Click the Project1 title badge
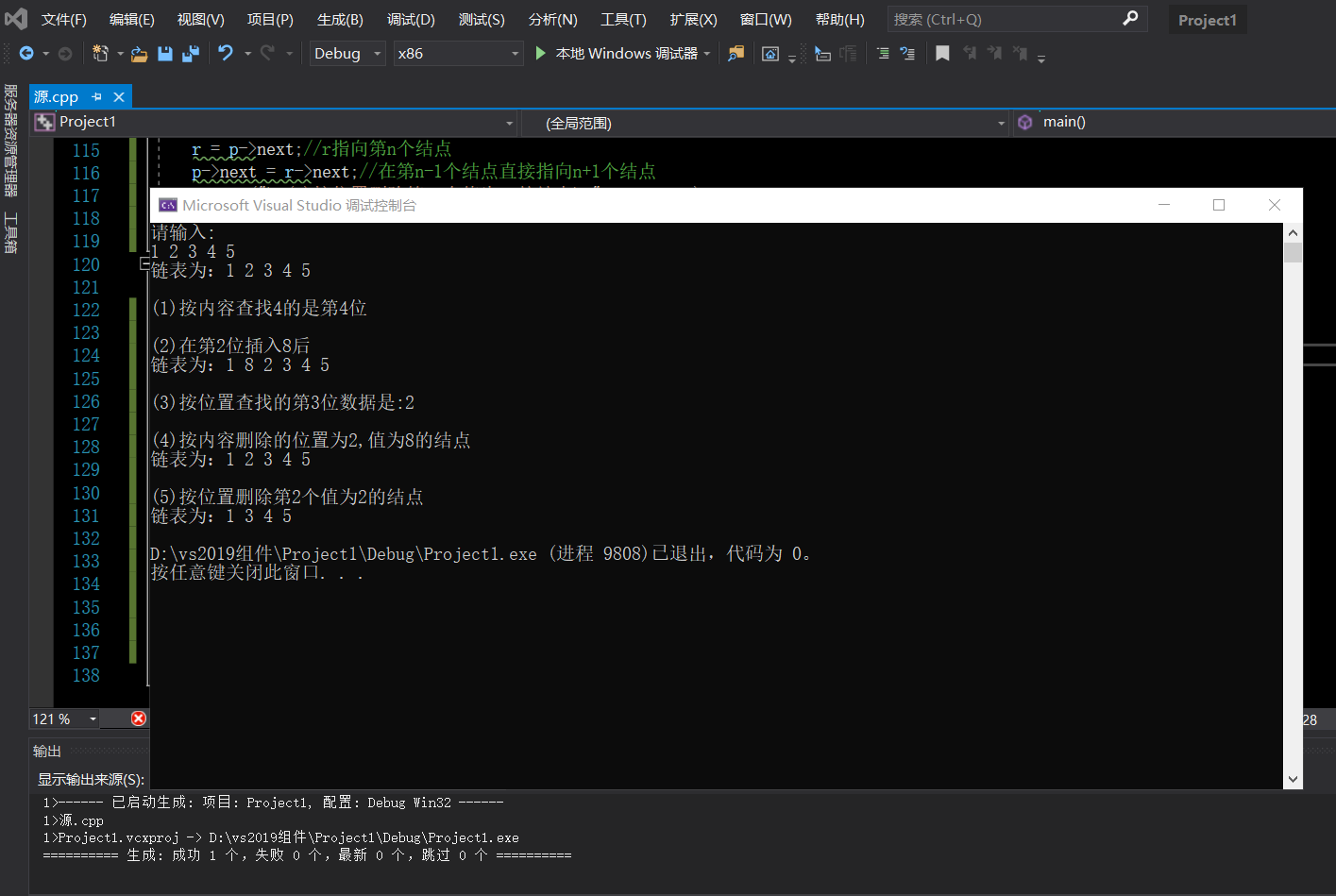Screen dimensions: 1336x896 click(x=1208, y=20)
